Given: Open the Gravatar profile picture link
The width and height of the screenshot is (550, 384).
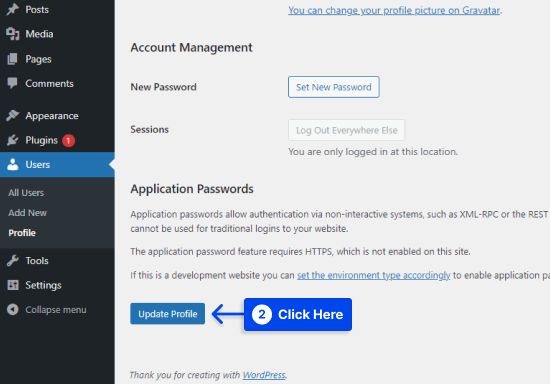Looking at the screenshot, I should 394,10.
